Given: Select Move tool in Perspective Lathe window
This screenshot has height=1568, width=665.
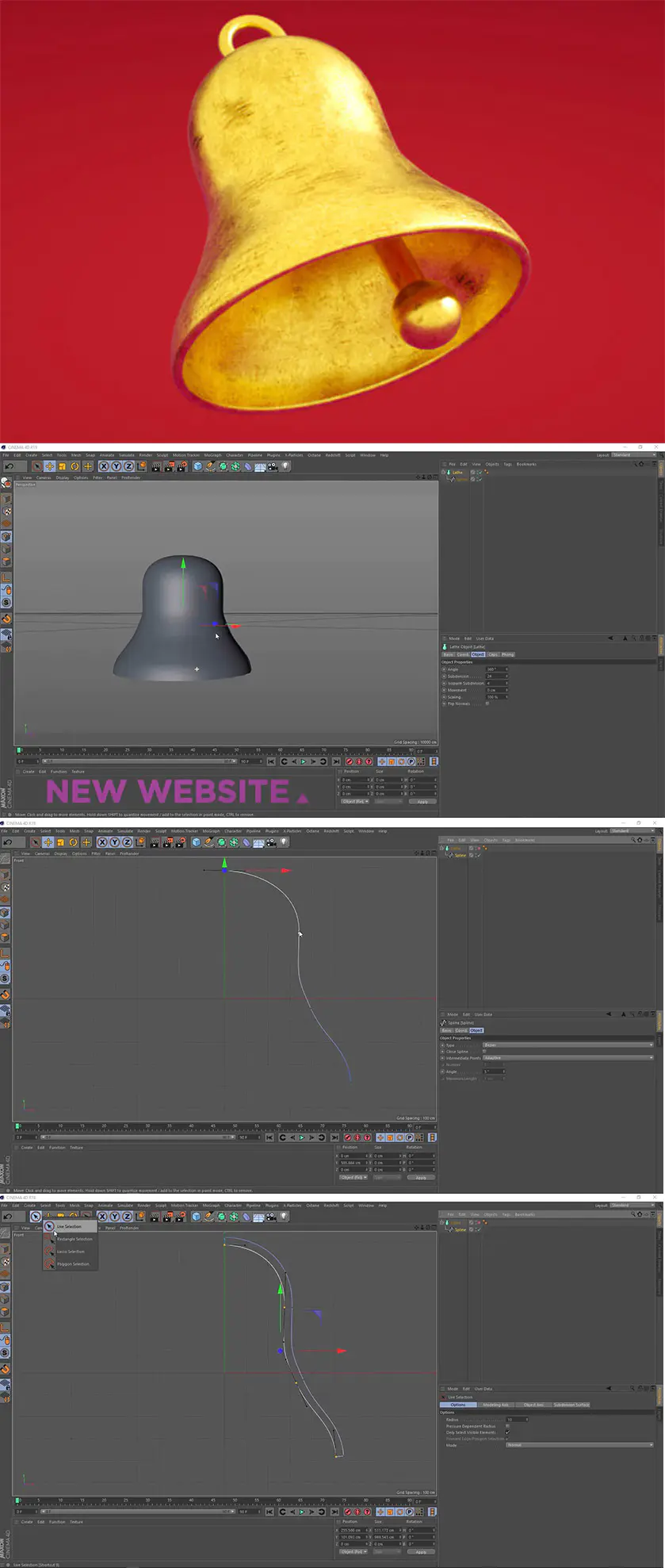Looking at the screenshot, I should coord(49,466).
